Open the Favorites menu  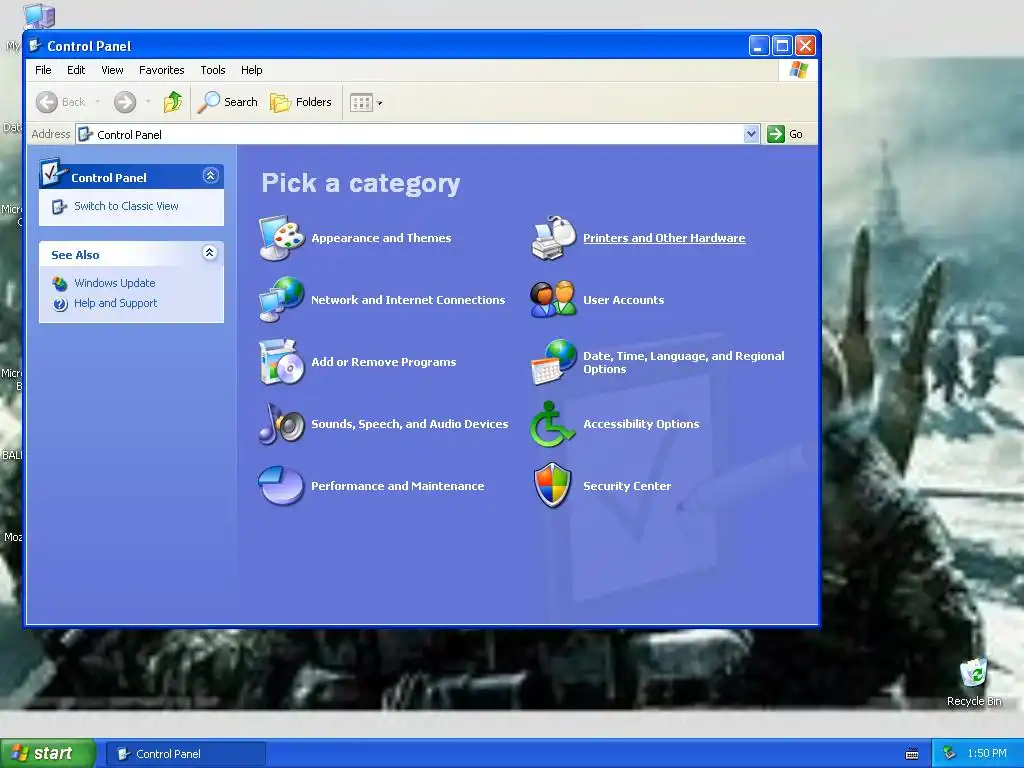click(x=161, y=70)
